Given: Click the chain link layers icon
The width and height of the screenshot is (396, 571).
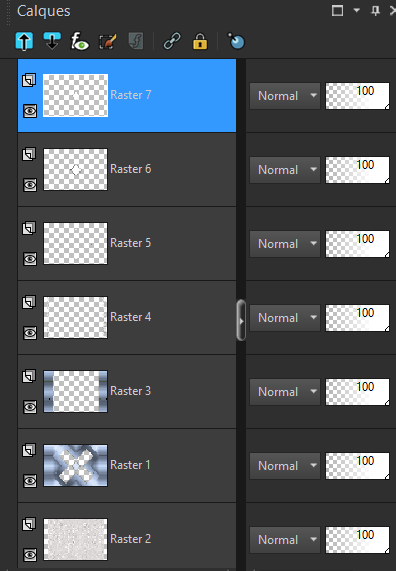Looking at the screenshot, I should (172, 41).
